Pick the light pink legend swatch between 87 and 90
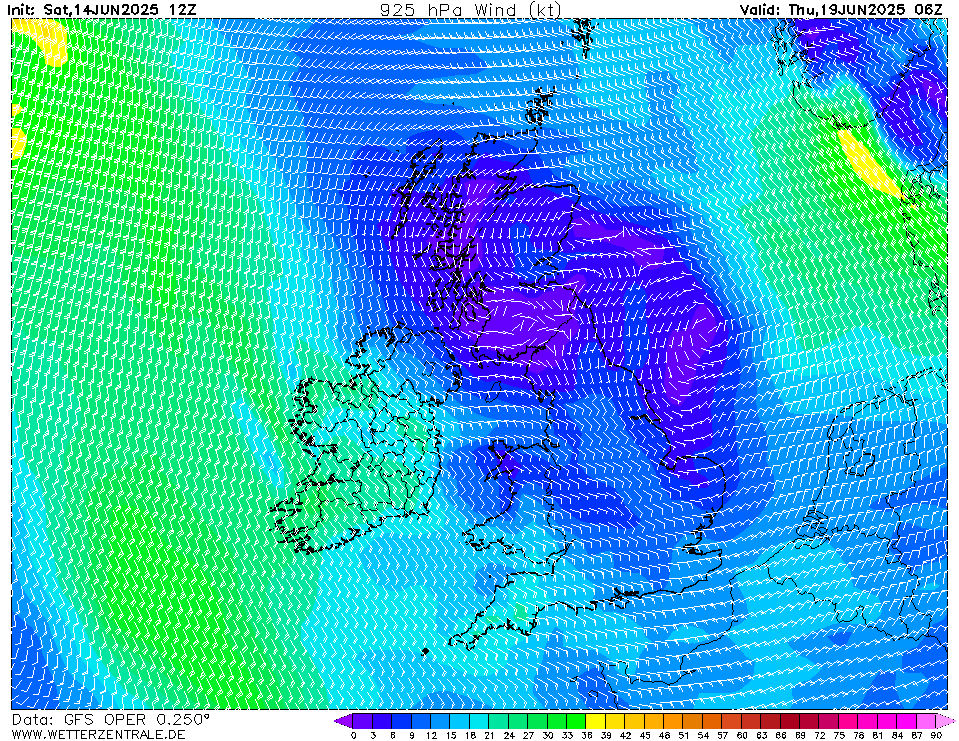The width and height of the screenshot is (959, 741). (x=925, y=721)
